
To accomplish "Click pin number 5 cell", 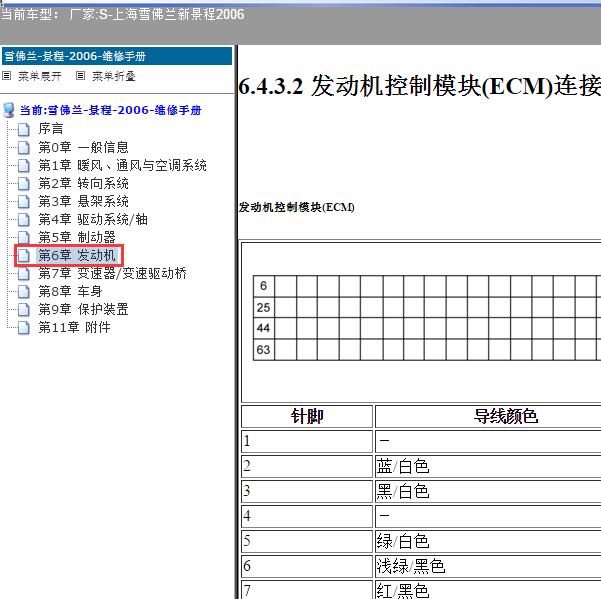I will coord(307,541).
